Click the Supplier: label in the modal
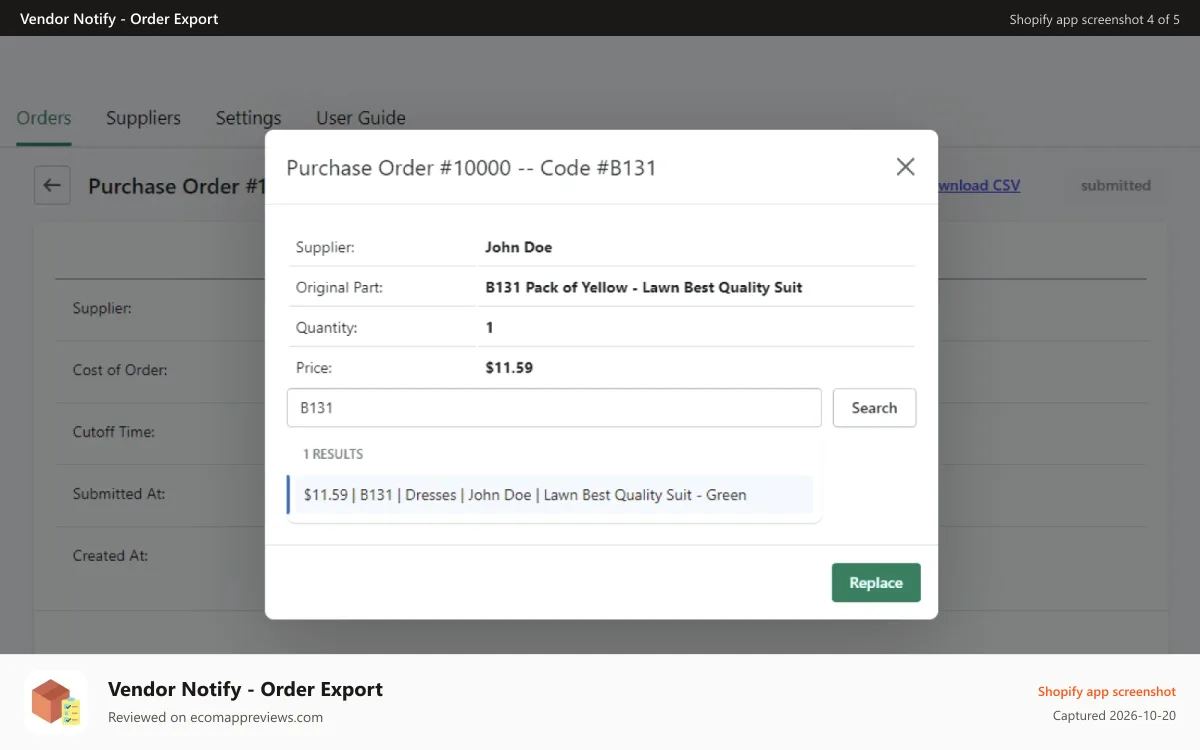This screenshot has height=750, width=1200. coord(325,247)
